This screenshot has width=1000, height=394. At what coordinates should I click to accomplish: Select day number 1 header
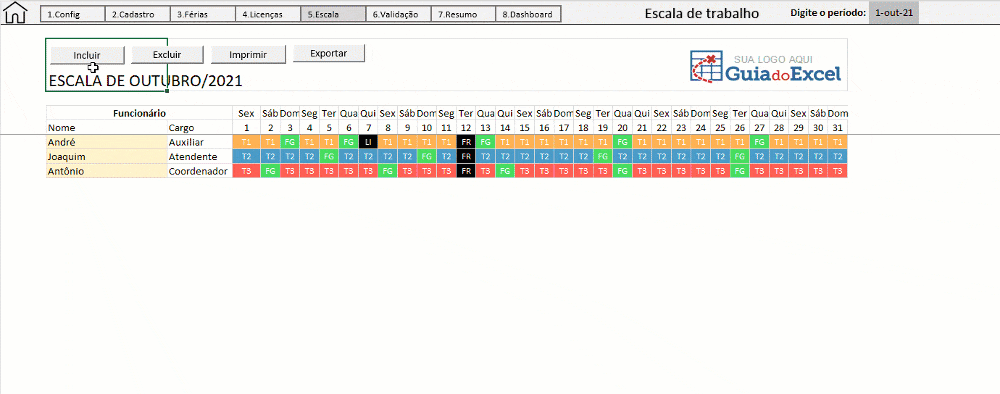click(246, 128)
